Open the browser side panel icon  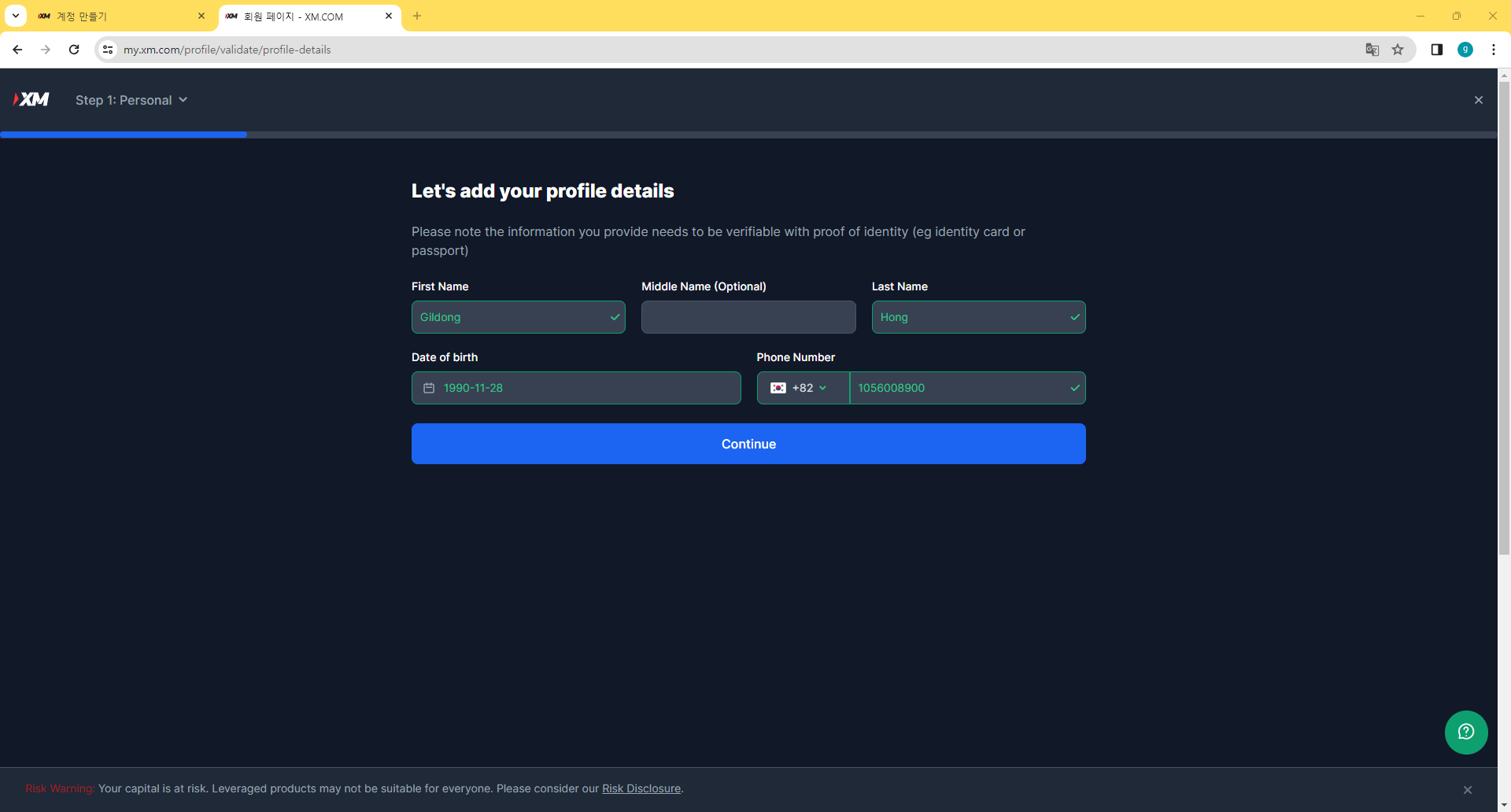[x=1436, y=50]
